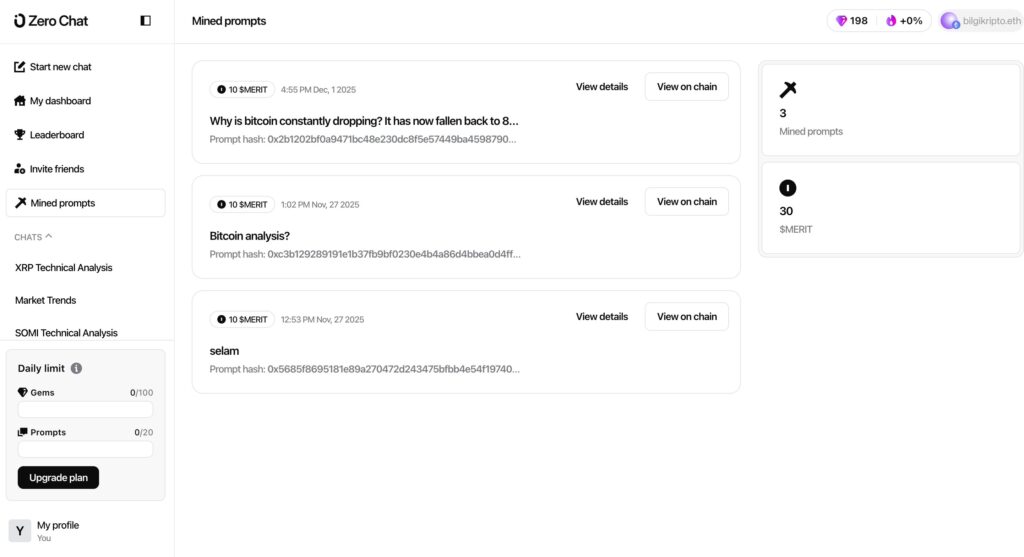Click the Invite friends icon
The width and height of the screenshot is (1024, 557).
pos(20,169)
